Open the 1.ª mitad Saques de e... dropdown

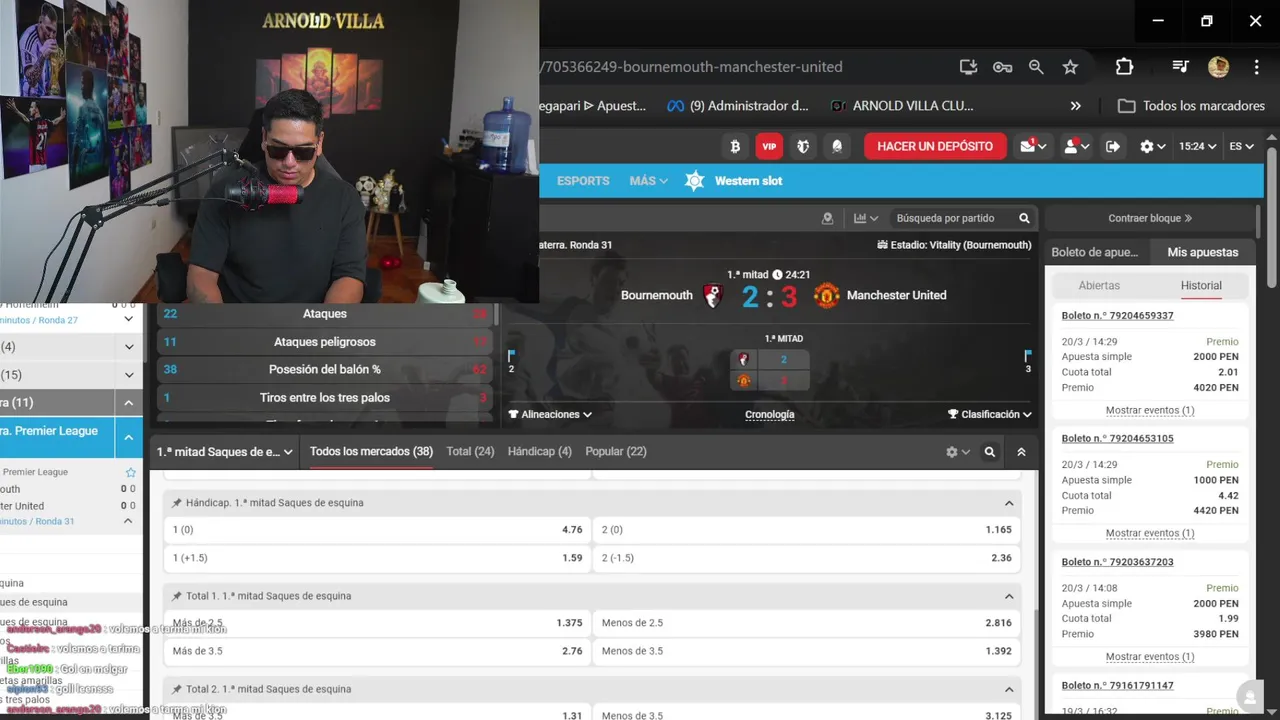[x=224, y=452]
